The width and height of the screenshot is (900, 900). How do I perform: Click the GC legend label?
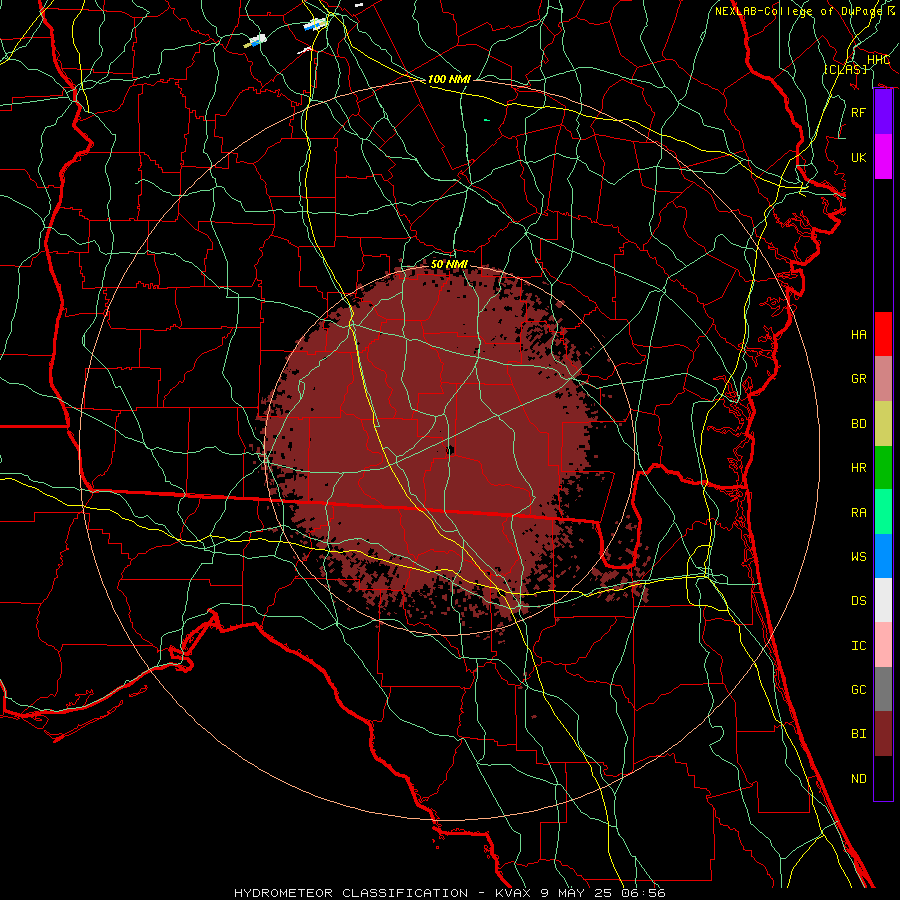(x=859, y=689)
